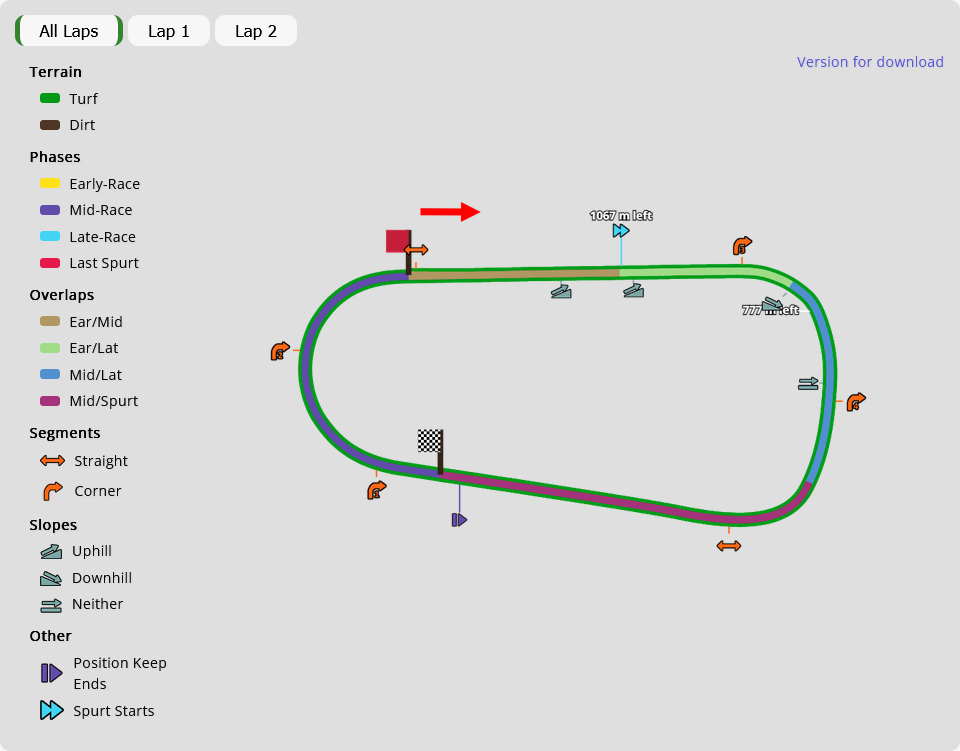
Task: Click the uphill marker under the tan segment
Action: point(561,291)
